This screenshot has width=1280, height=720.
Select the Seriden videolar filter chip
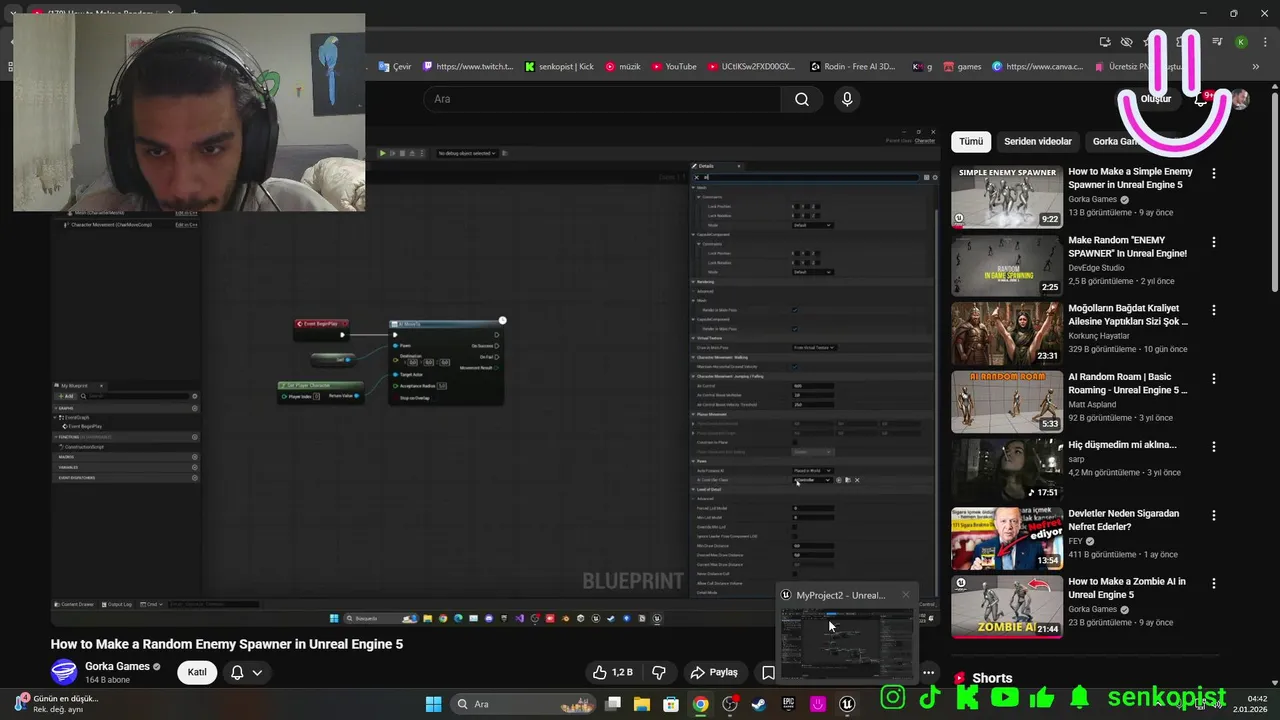click(x=1038, y=142)
